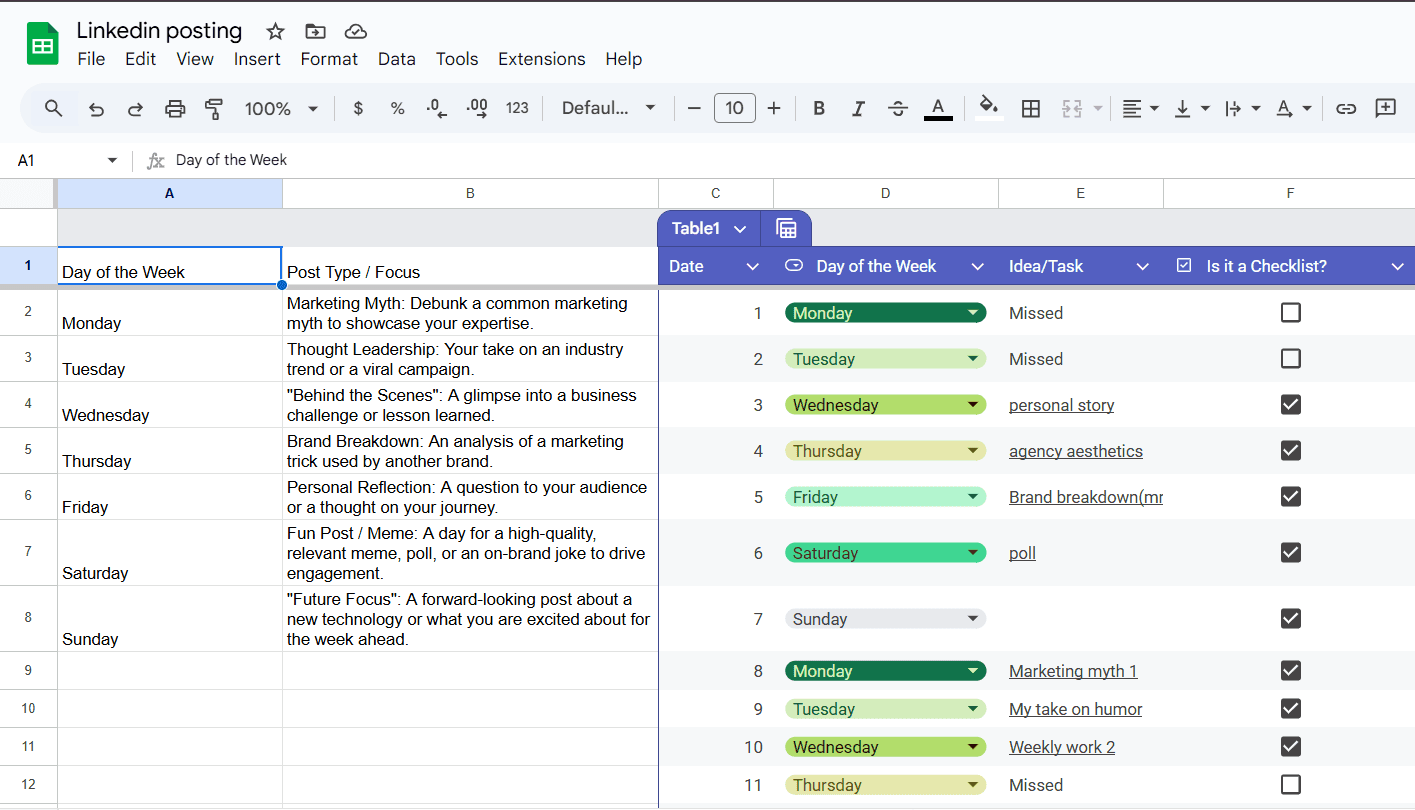Open the text color picker
Screen dimensions: 1415x810
click(938, 108)
